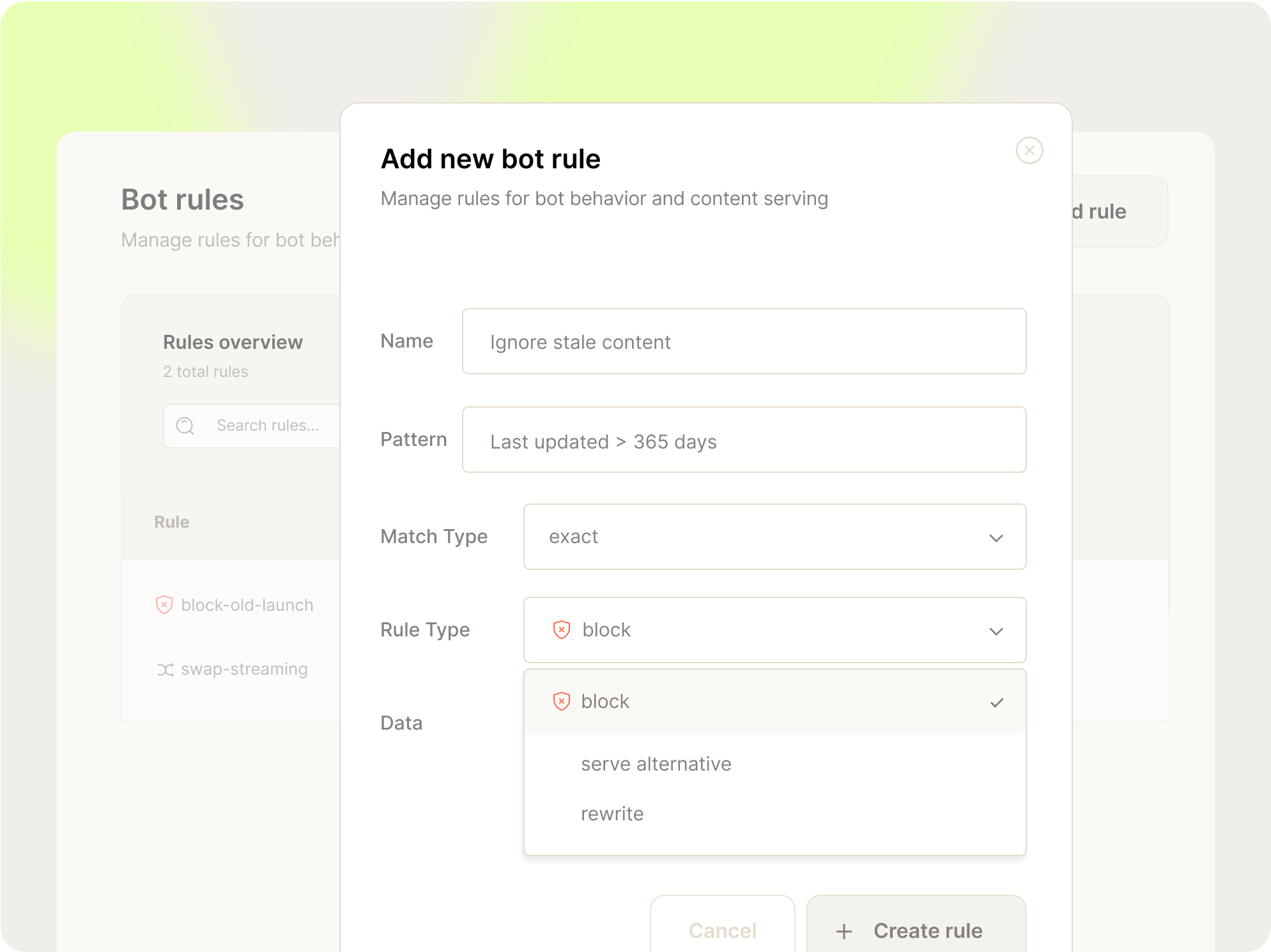Click the Cancel button
The image size is (1271, 952).
pyautogui.click(x=722, y=931)
